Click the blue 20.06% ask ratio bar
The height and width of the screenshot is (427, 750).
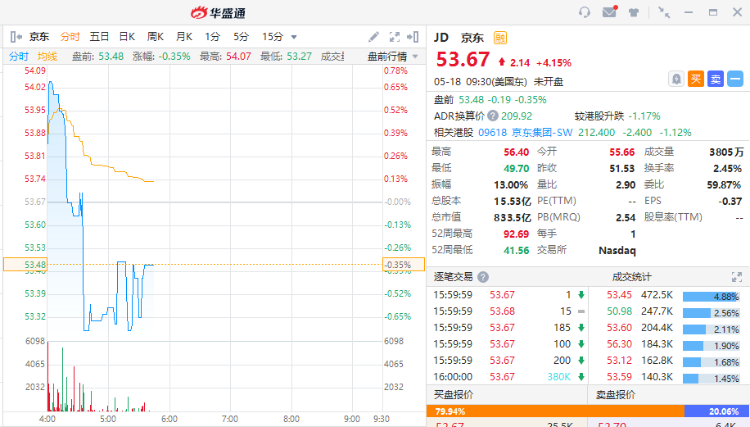pos(717,411)
